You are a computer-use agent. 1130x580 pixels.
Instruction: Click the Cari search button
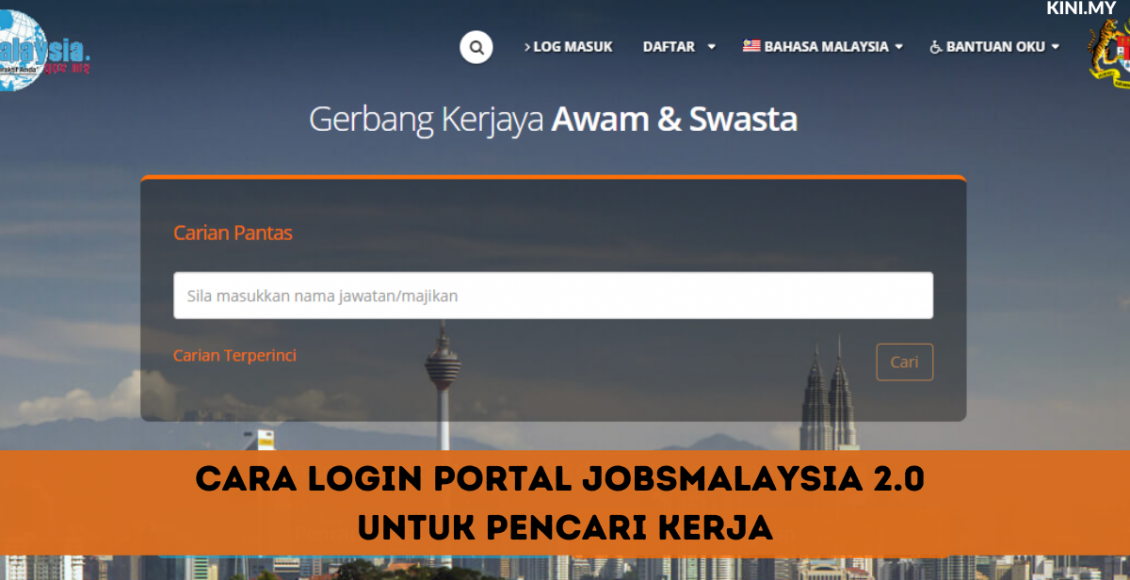(903, 362)
